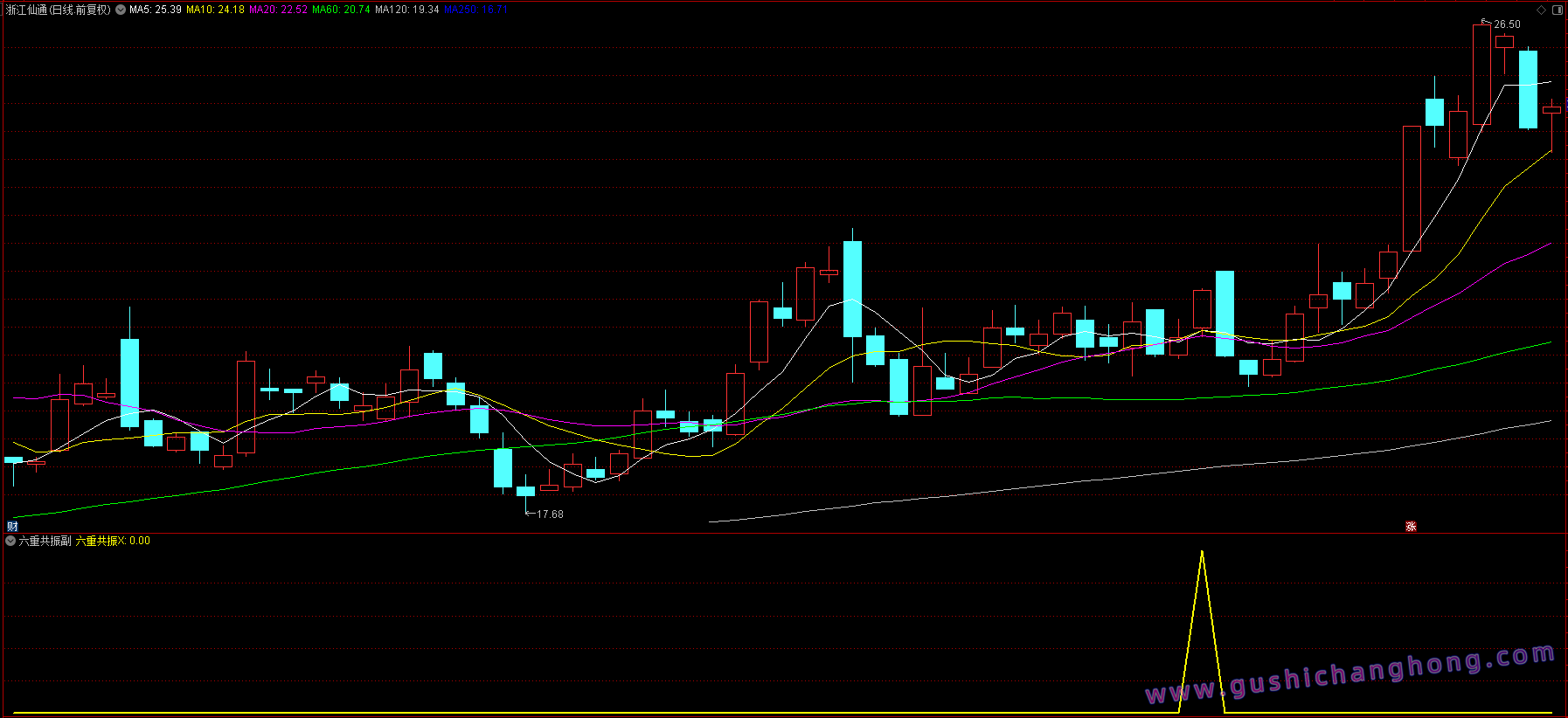Click the yellow 六重共振X: 0.00 value label
This screenshot has width=1568, height=718.
click(x=113, y=541)
